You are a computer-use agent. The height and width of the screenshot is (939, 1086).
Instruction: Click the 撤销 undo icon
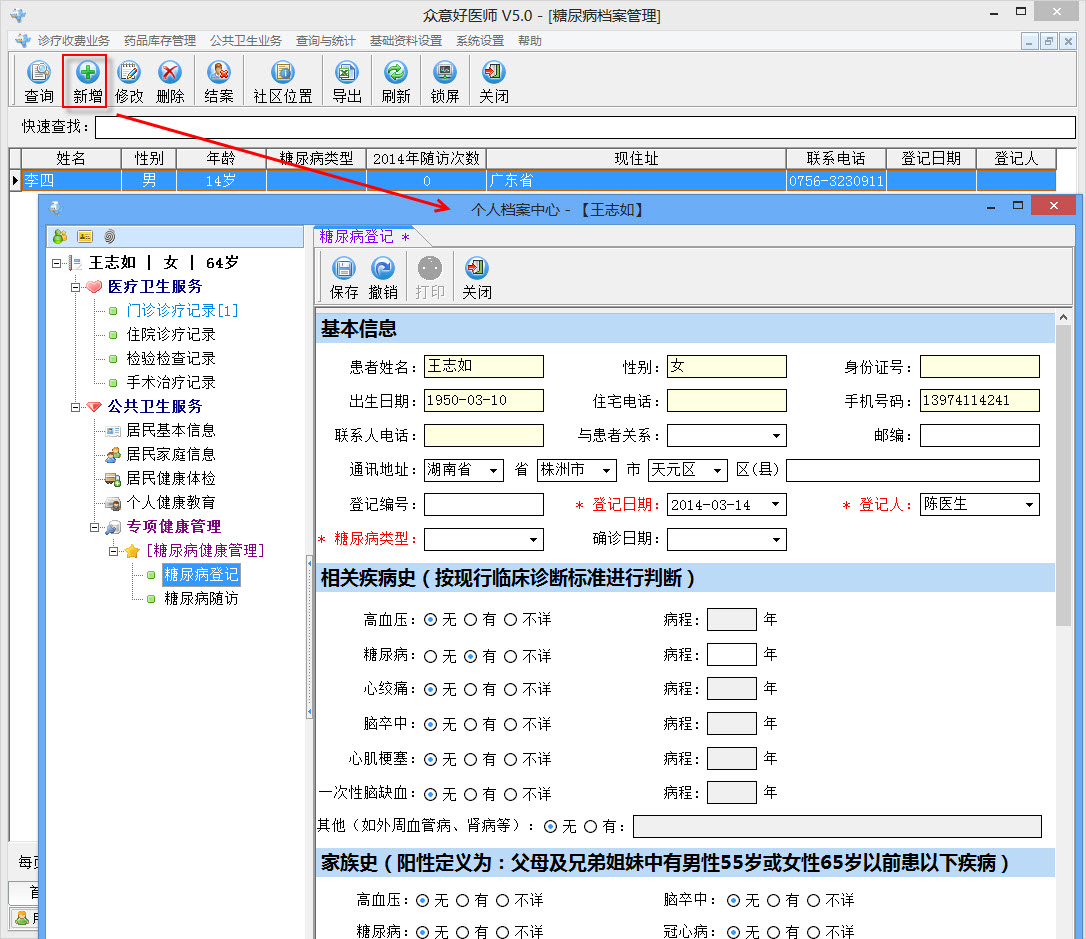(x=383, y=278)
